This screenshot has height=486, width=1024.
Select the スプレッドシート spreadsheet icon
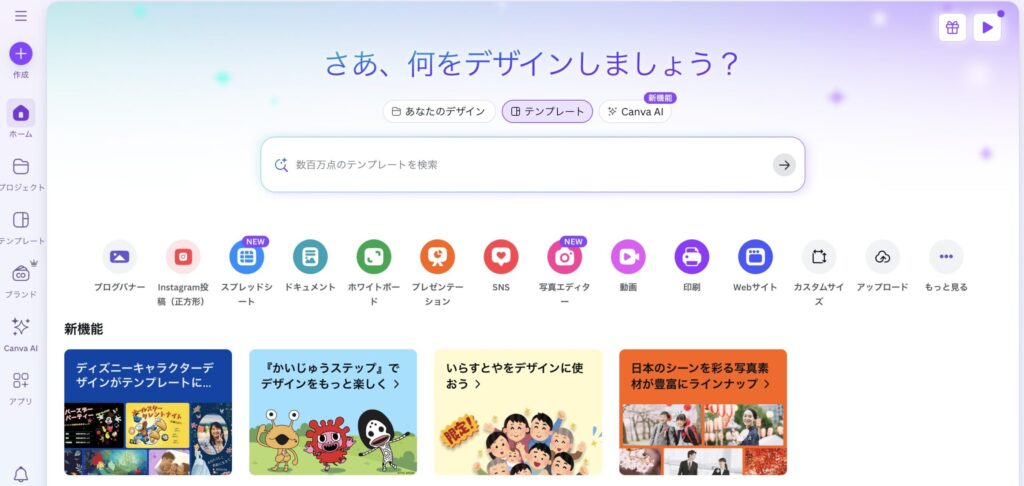click(x=246, y=257)
